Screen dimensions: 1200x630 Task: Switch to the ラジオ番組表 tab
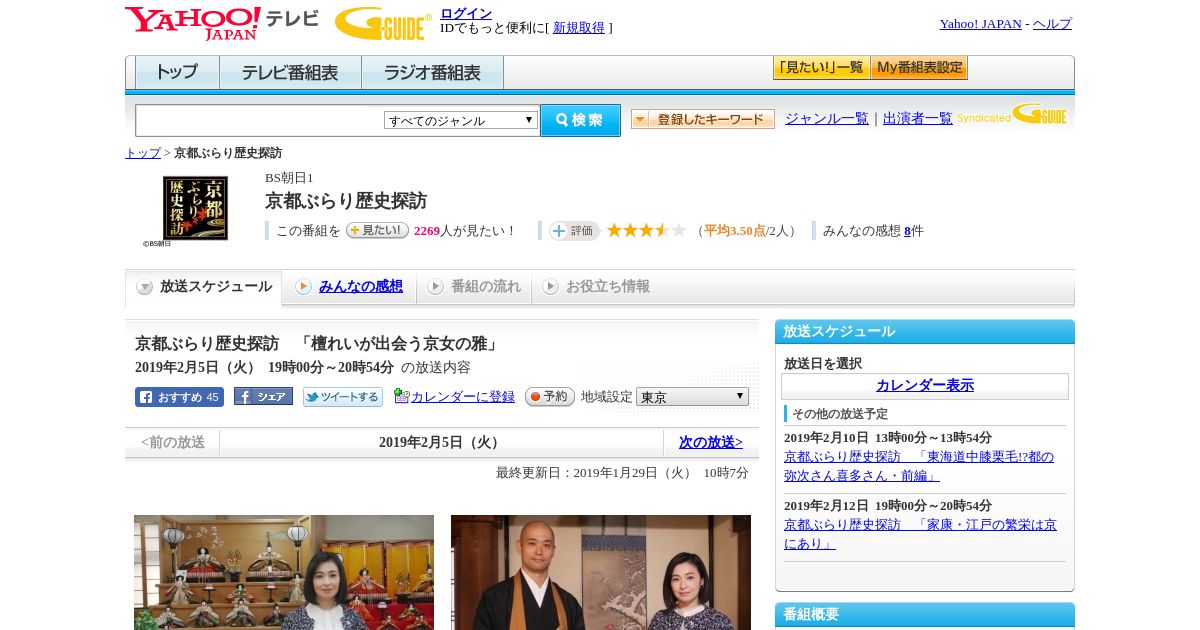432,73
